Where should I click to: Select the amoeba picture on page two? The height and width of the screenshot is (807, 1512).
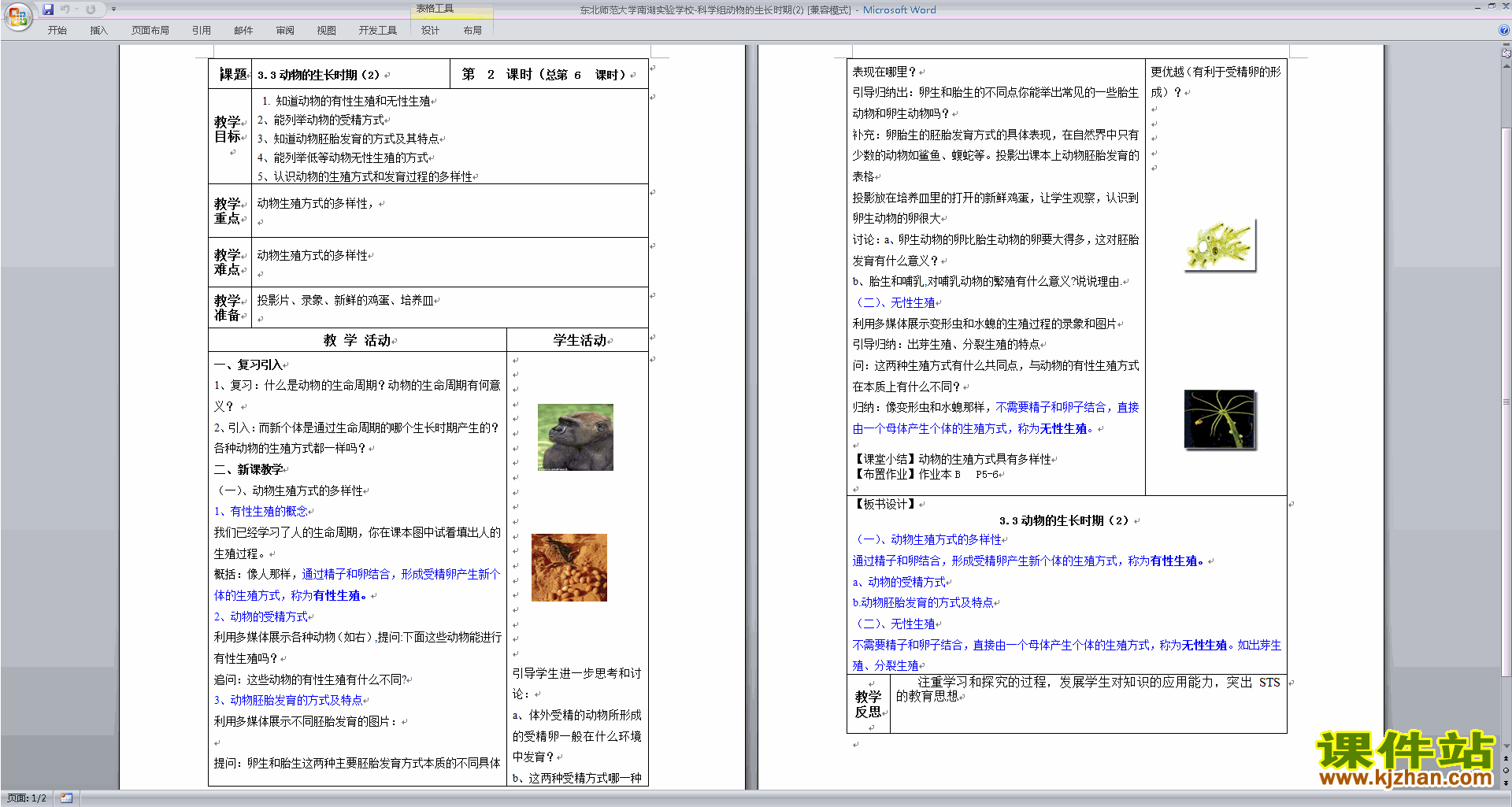click(1219, 246)
